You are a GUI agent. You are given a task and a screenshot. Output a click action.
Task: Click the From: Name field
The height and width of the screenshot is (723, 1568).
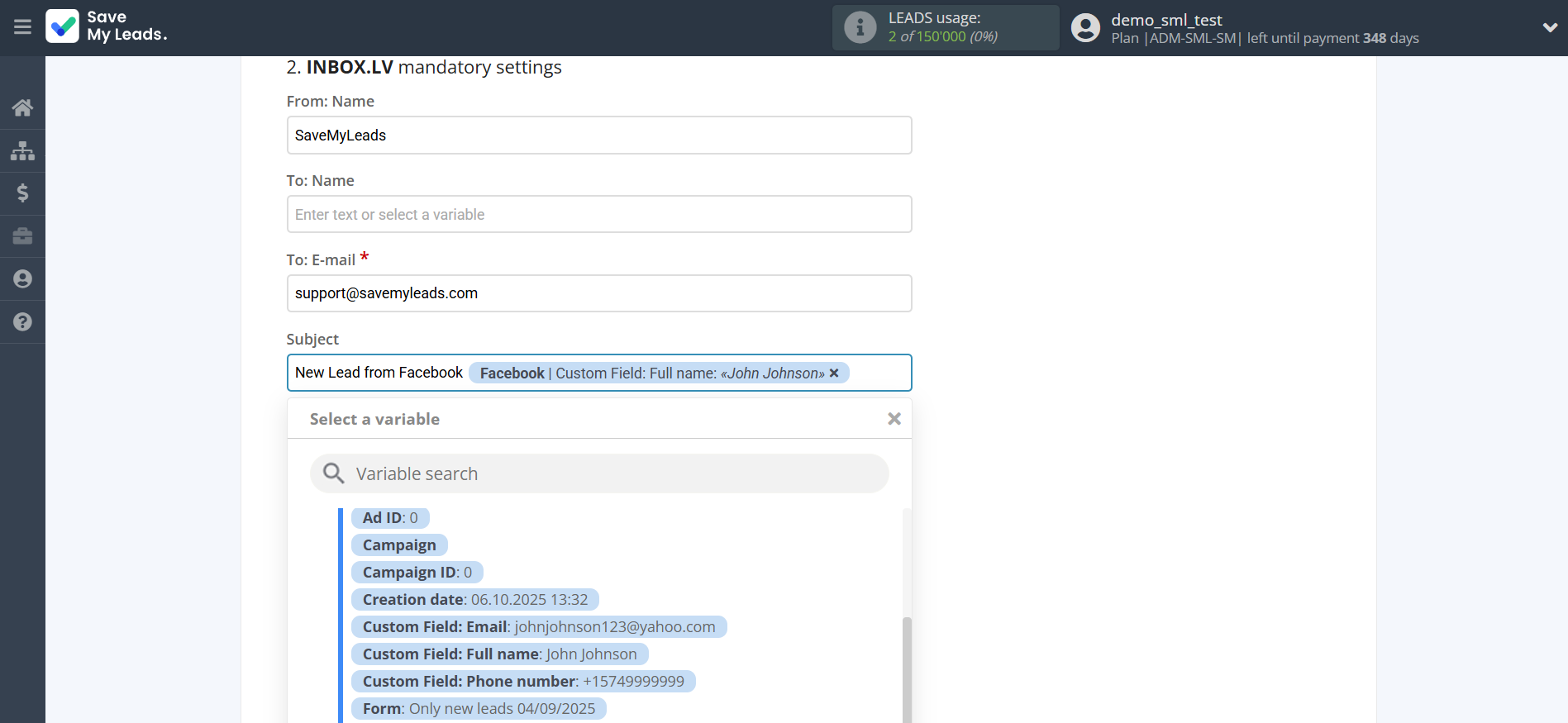(x=598, y=136)
